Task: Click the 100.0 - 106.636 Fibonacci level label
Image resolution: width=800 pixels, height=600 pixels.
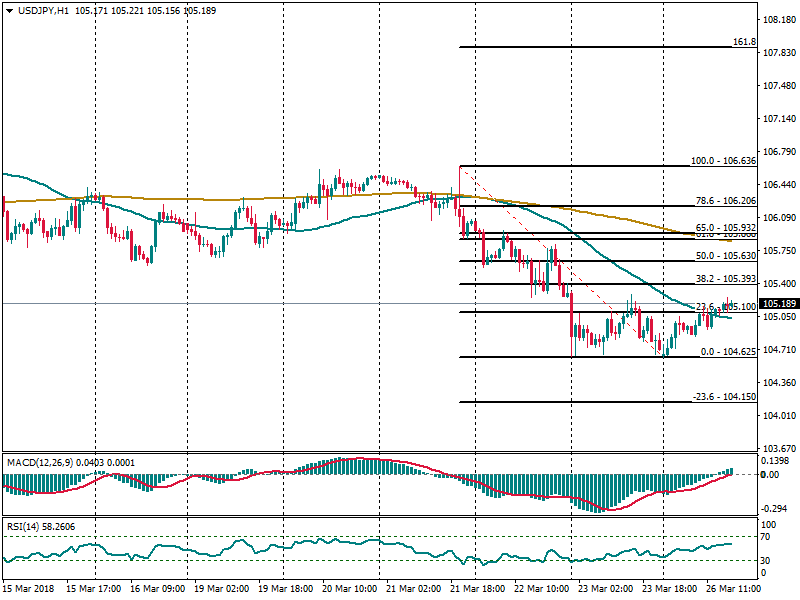Action: coord(723,161)
